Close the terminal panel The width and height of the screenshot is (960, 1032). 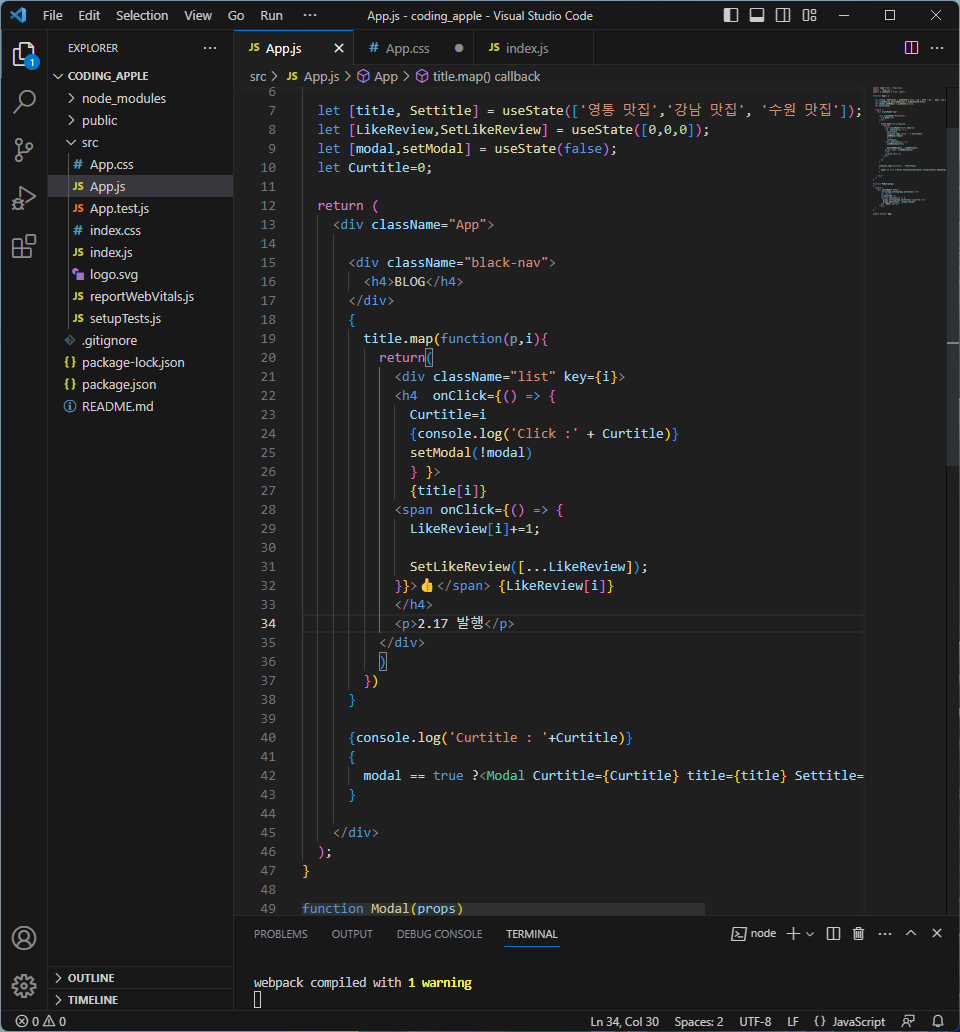pyautogui.click(x=937, y=933)
